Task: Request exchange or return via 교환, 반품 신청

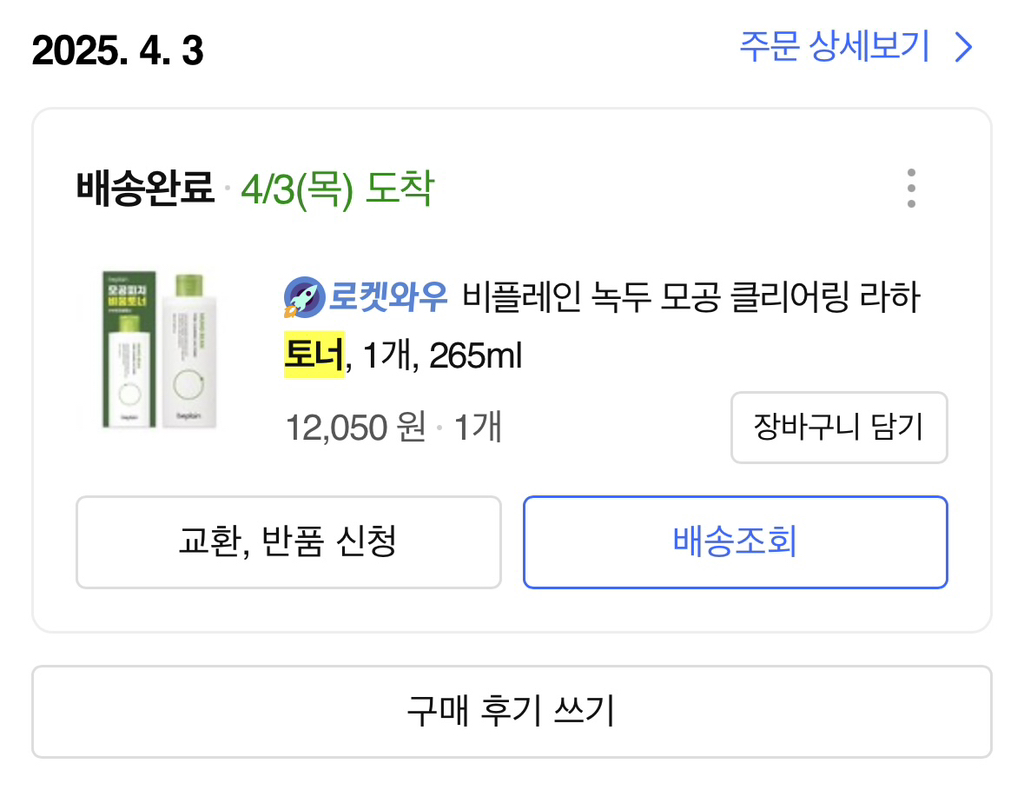Action: pos(288,542)
